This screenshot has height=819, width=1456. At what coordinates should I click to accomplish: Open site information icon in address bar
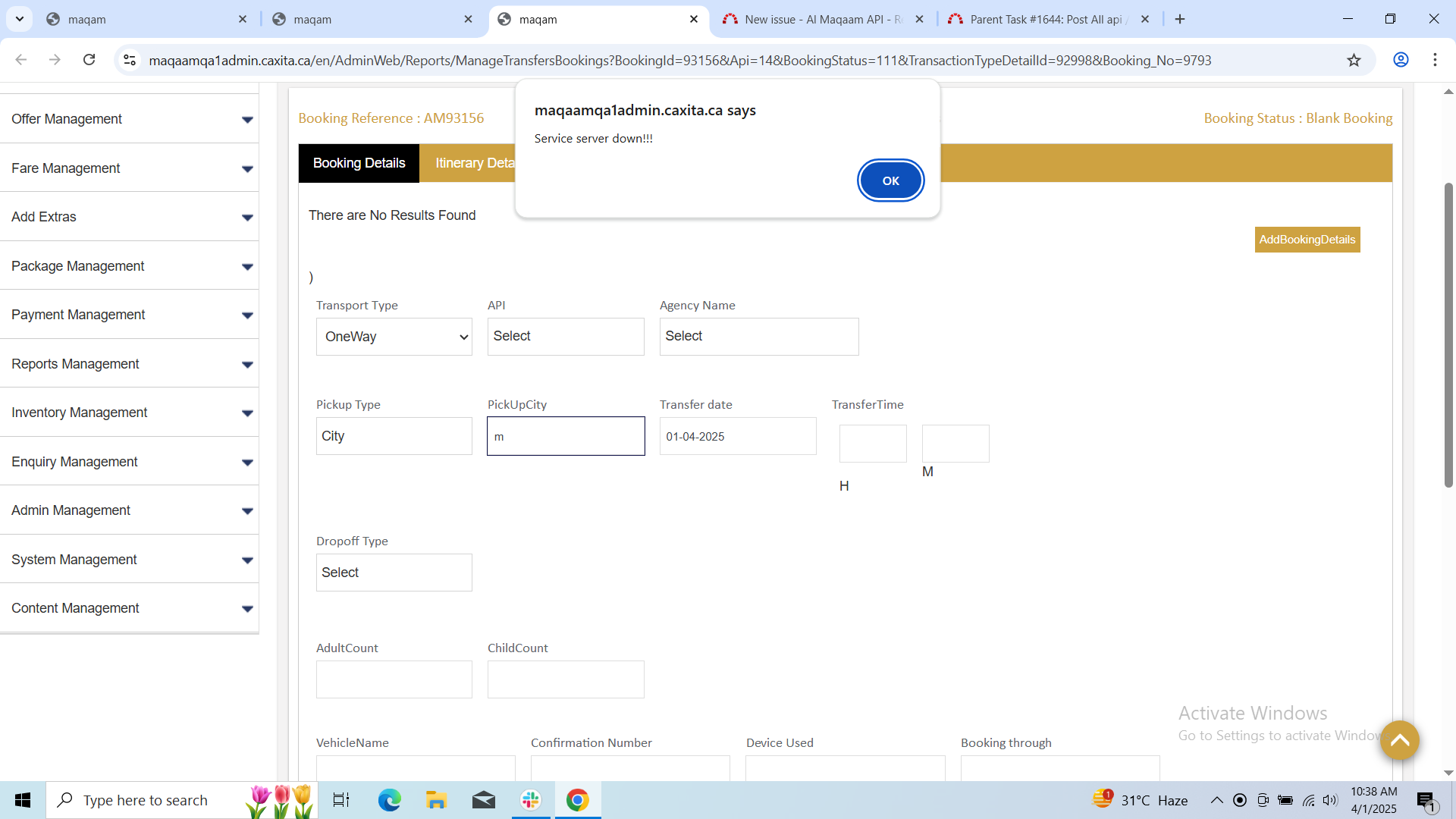pyautogui.click(x=130, y=60)
